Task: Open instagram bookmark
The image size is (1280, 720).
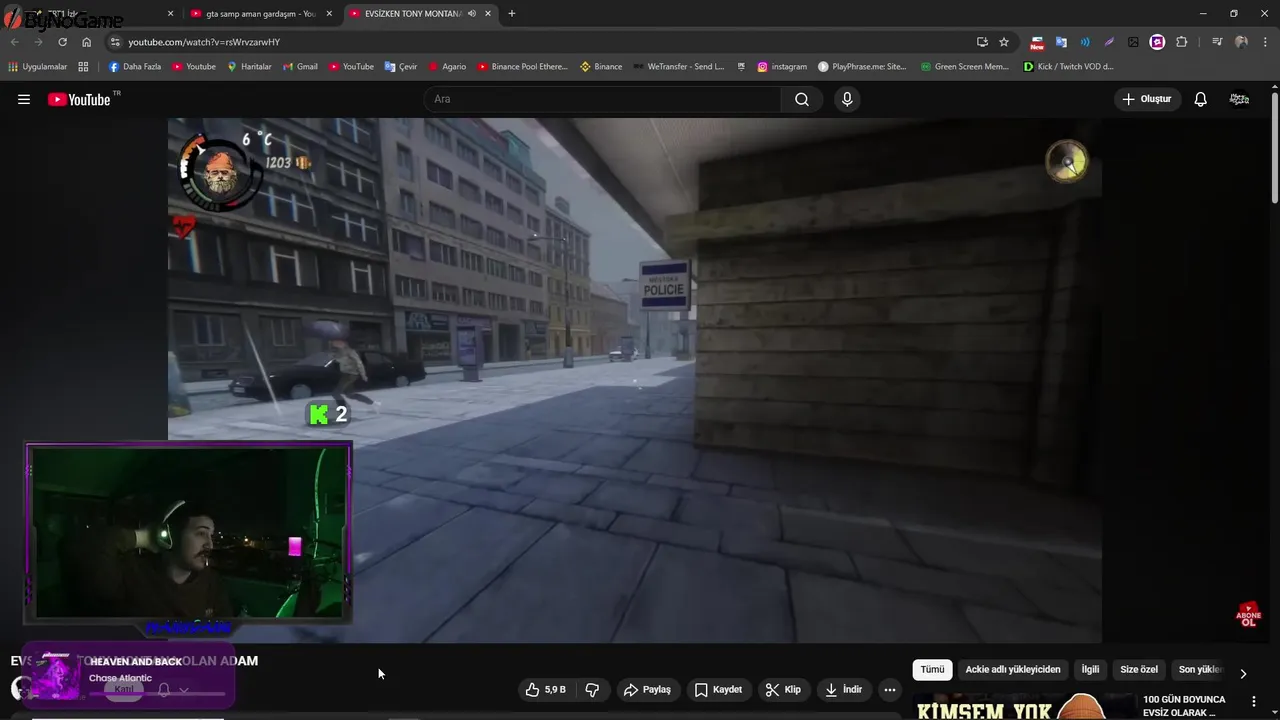Action: (x=782, y=67)
